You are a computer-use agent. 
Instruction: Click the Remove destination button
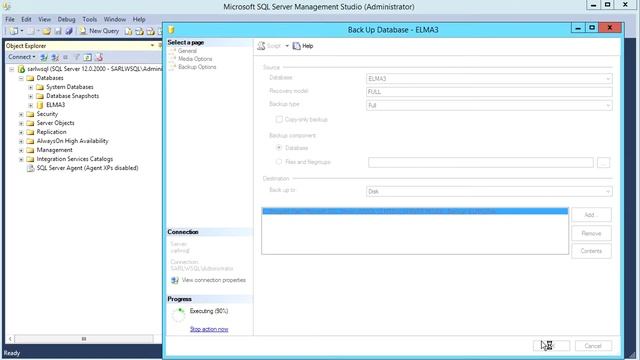[591, 233]
